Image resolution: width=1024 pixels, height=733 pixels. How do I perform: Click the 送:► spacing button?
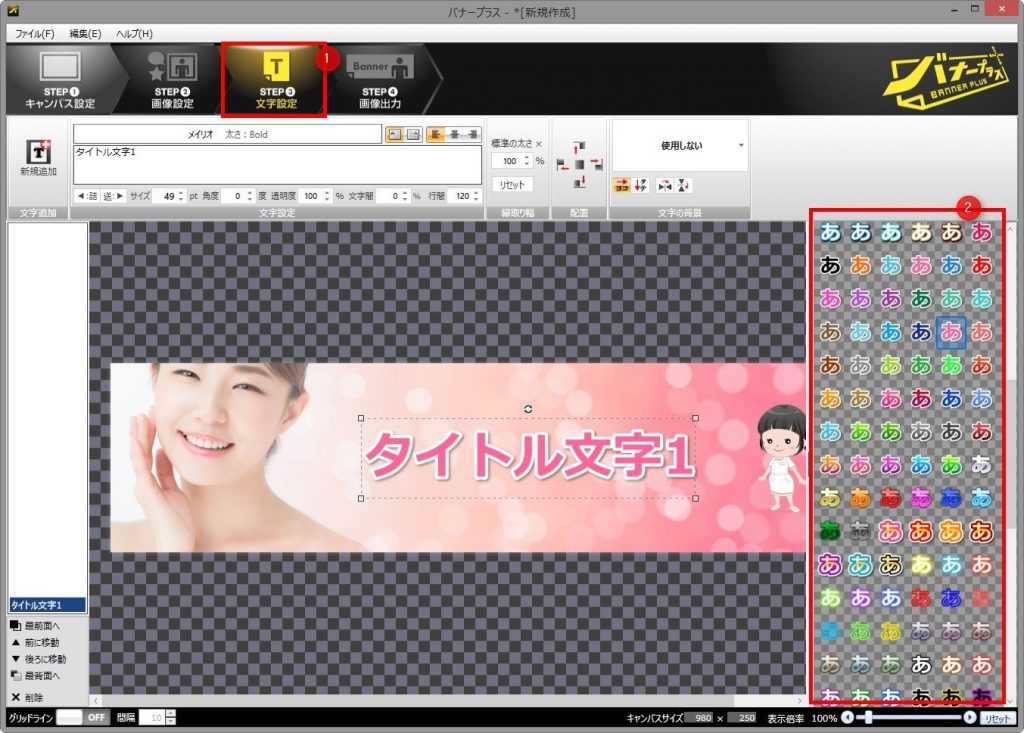[x=113, y=196]
